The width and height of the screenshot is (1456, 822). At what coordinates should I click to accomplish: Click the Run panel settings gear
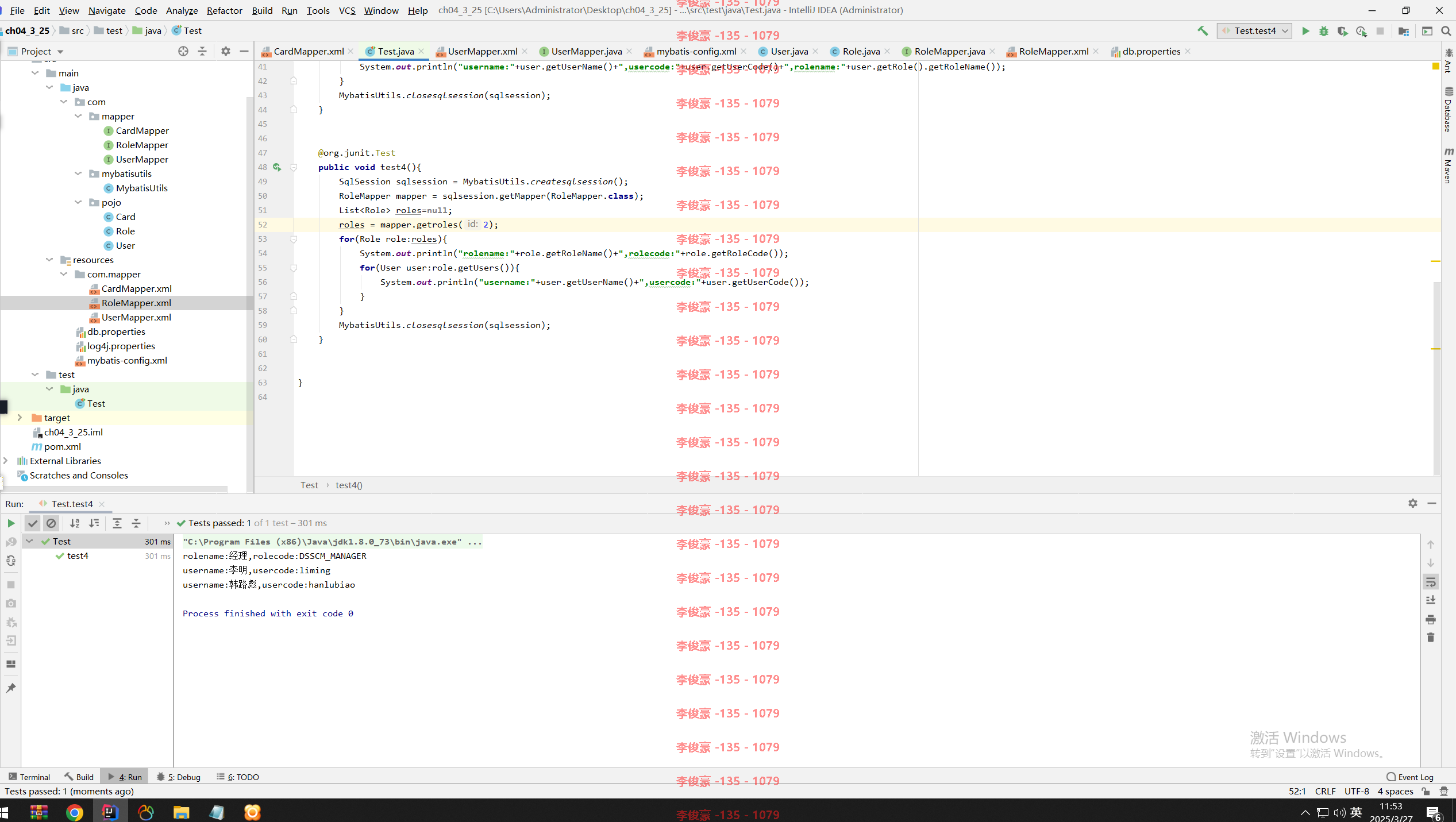[1413, 503]
